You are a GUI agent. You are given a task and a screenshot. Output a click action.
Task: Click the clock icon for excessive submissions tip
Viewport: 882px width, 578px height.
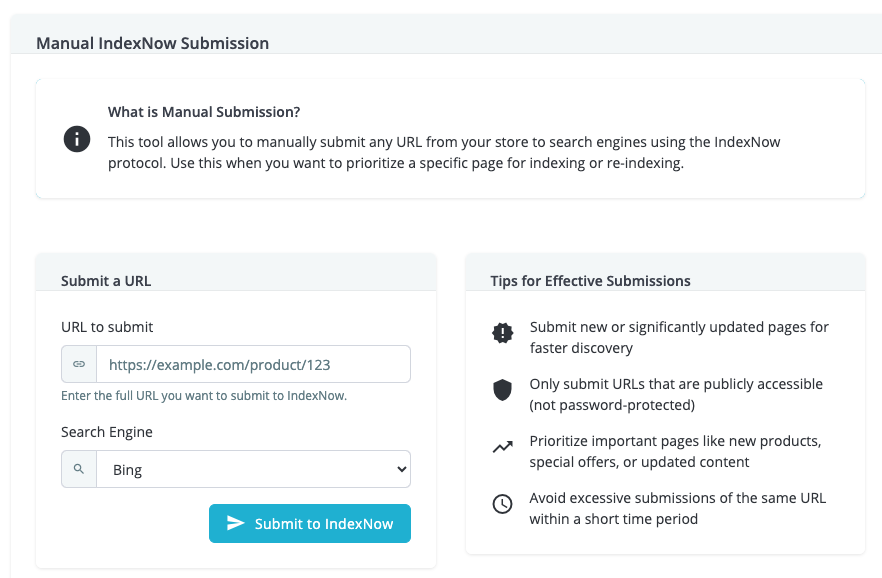point(502,503)
